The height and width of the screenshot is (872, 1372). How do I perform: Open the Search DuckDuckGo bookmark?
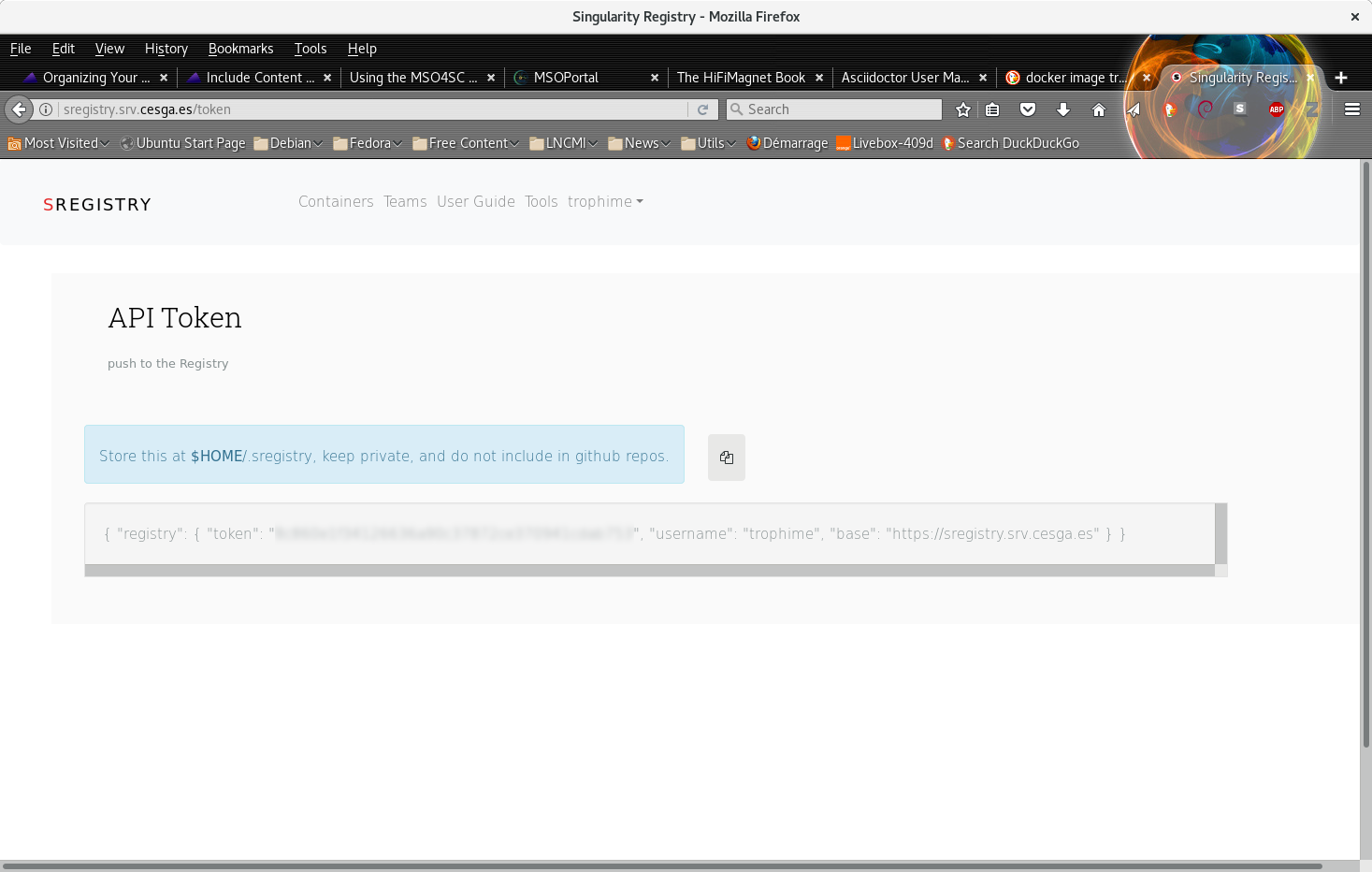[x=1010, y=143]
